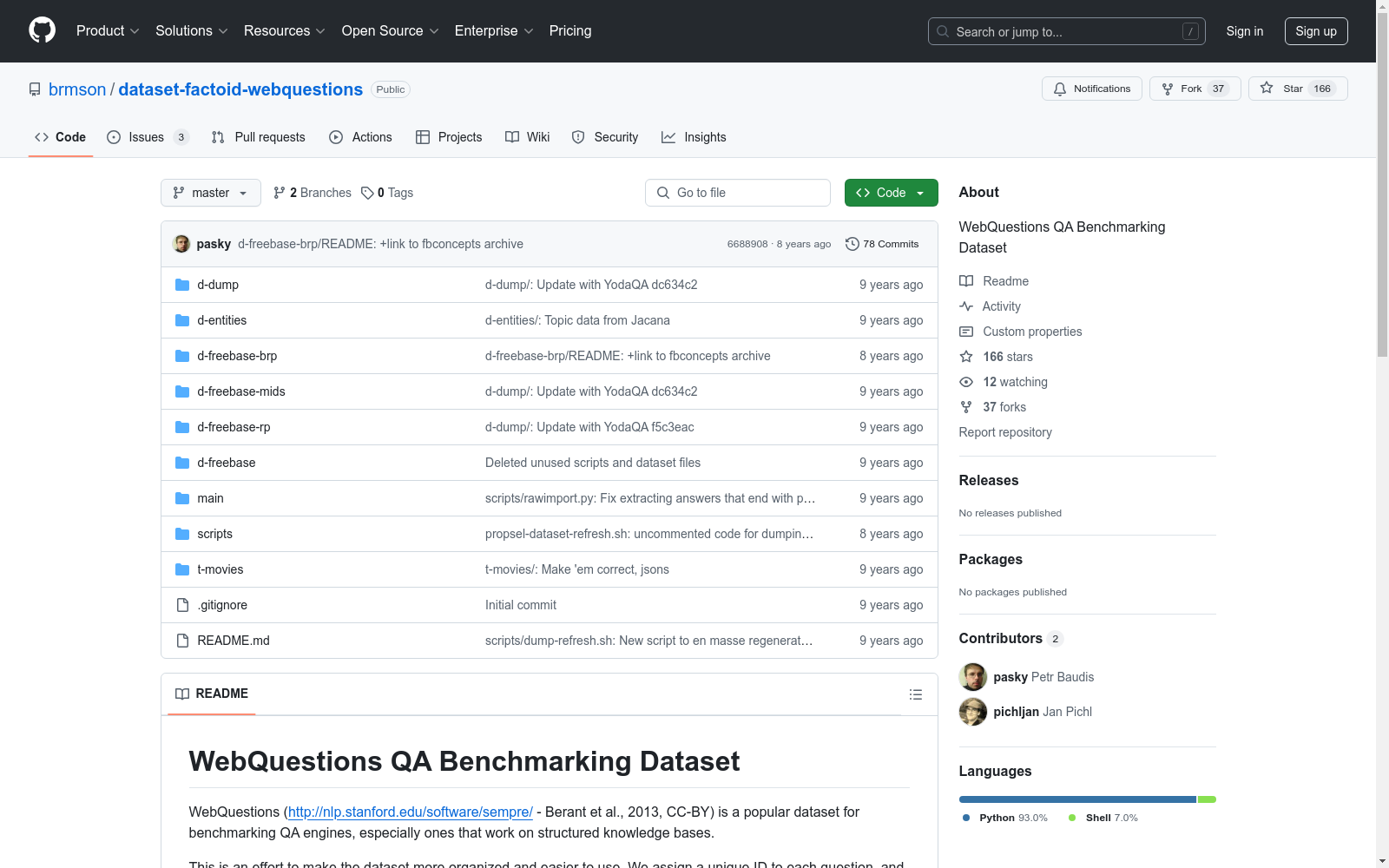This screenshot has width=1389, height=868.
Task: Click the Sign in link
Action: [1244, 31]
